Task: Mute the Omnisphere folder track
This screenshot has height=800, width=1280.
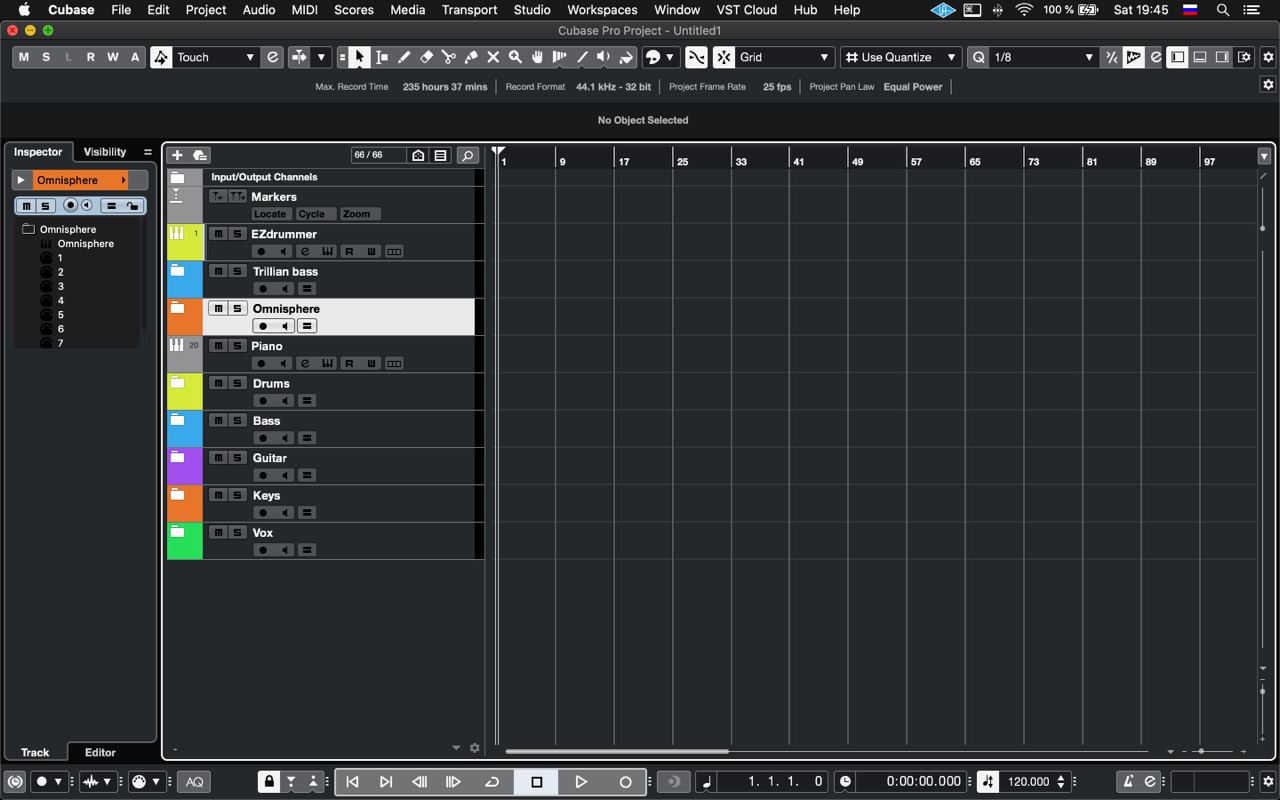Action: click(x=218, y=308)
